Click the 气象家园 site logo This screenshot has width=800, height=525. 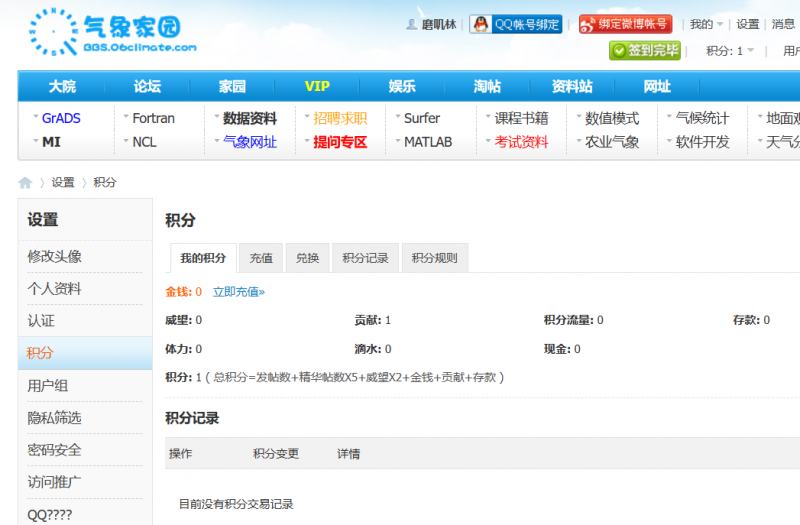point(112,33)
